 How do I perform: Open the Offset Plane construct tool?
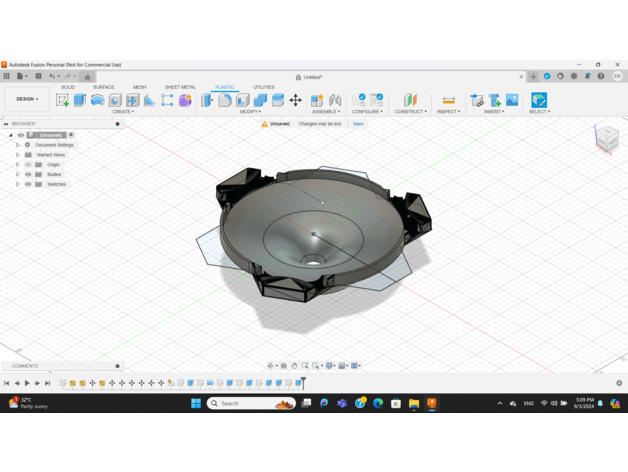(410, 100)
